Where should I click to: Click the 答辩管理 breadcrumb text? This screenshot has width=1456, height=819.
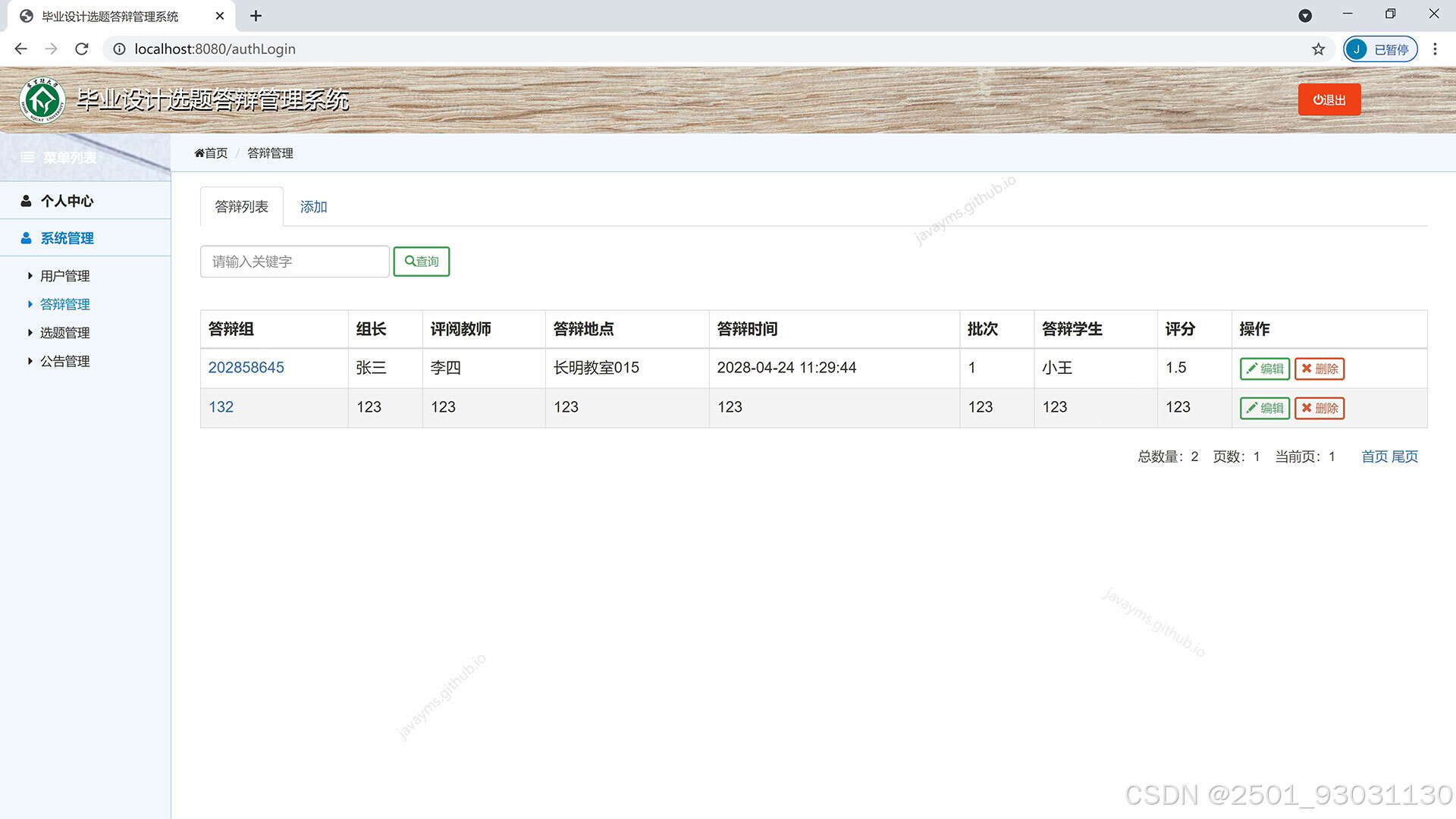point(270,153)
